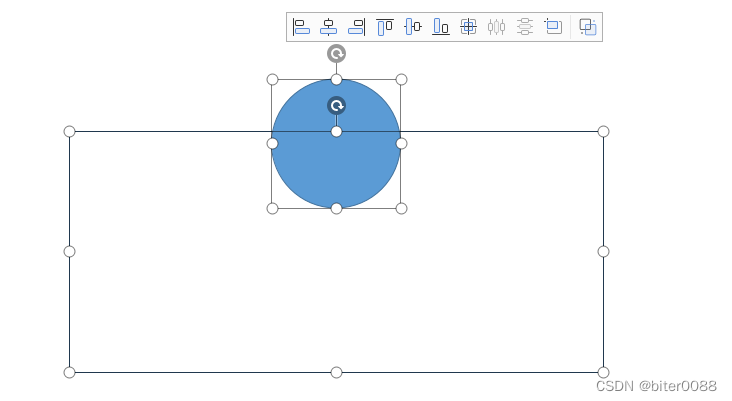Click the circle's bottom-right selection handle
The image size is (732, 401).
pyautogui.click(x=401, y=208)
